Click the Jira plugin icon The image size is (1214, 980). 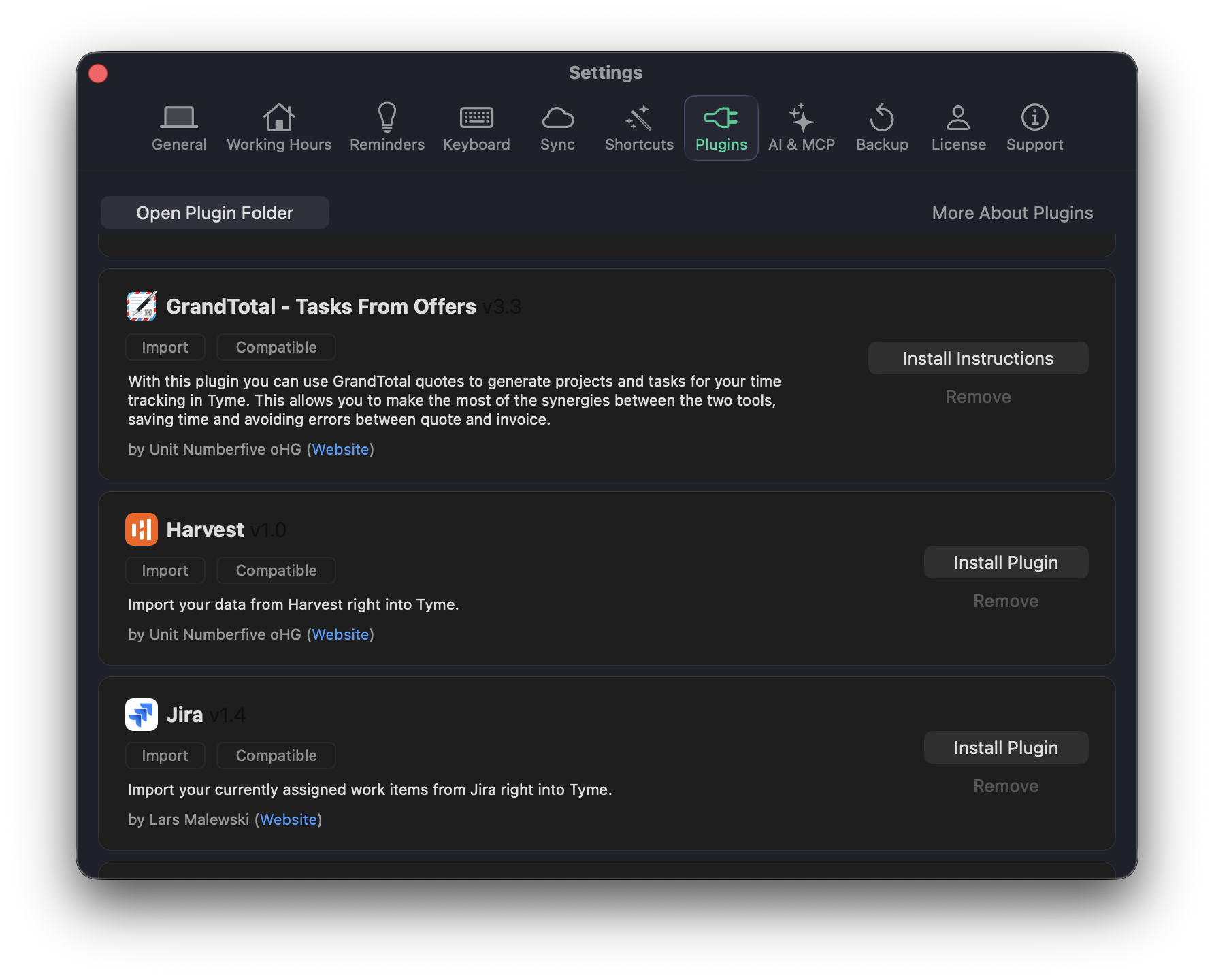142,715
